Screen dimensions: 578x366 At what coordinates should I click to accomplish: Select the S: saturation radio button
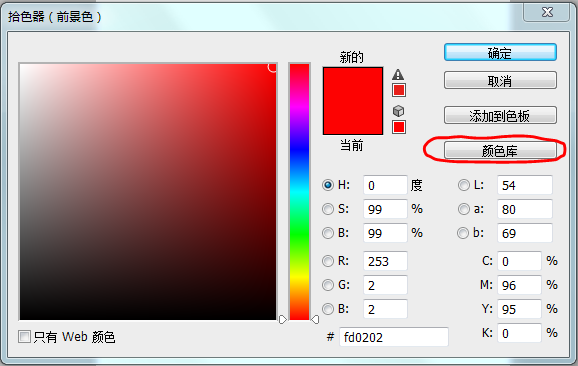tap(327, 209)
